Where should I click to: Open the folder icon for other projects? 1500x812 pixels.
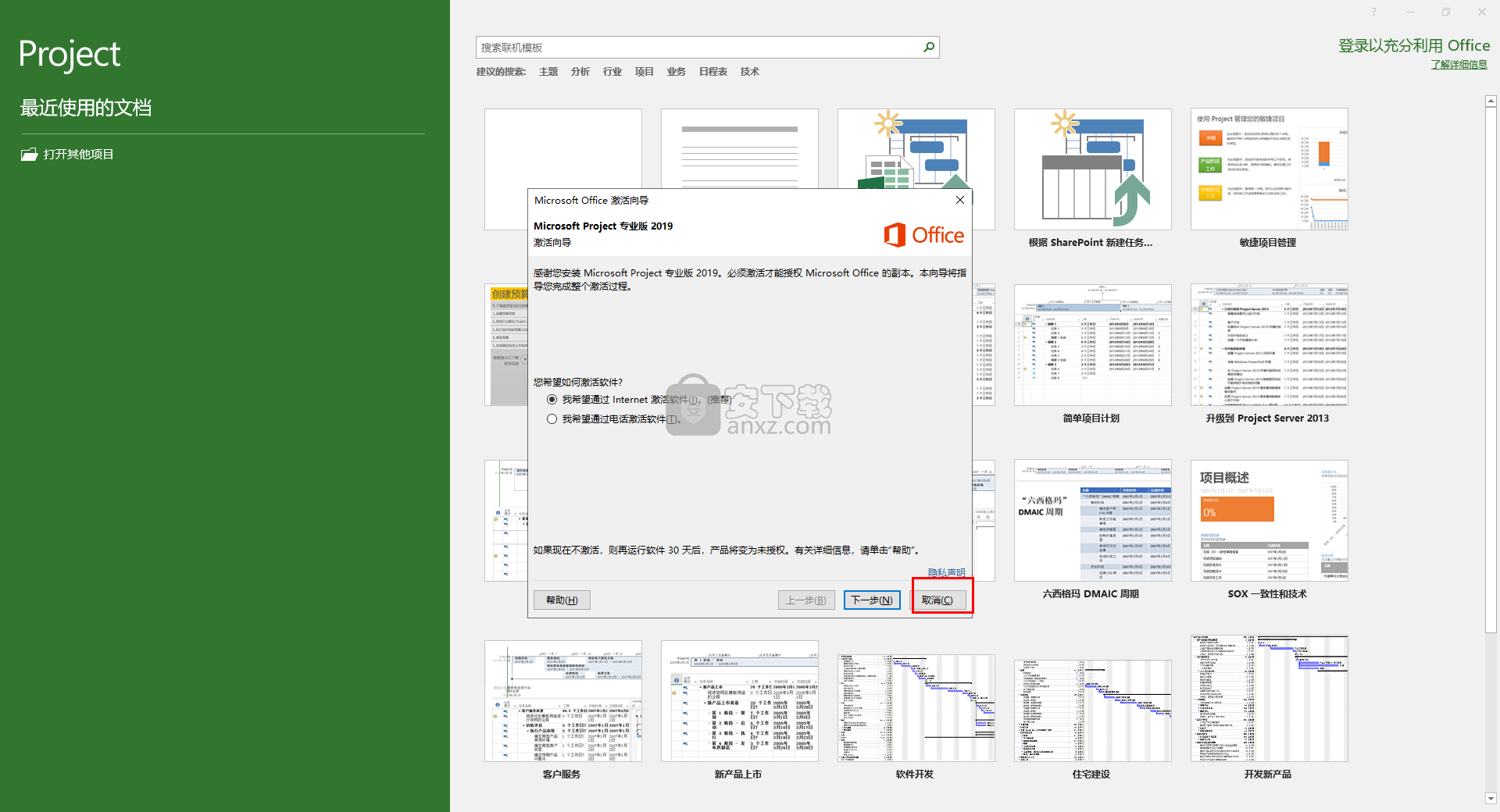(29, 155)
